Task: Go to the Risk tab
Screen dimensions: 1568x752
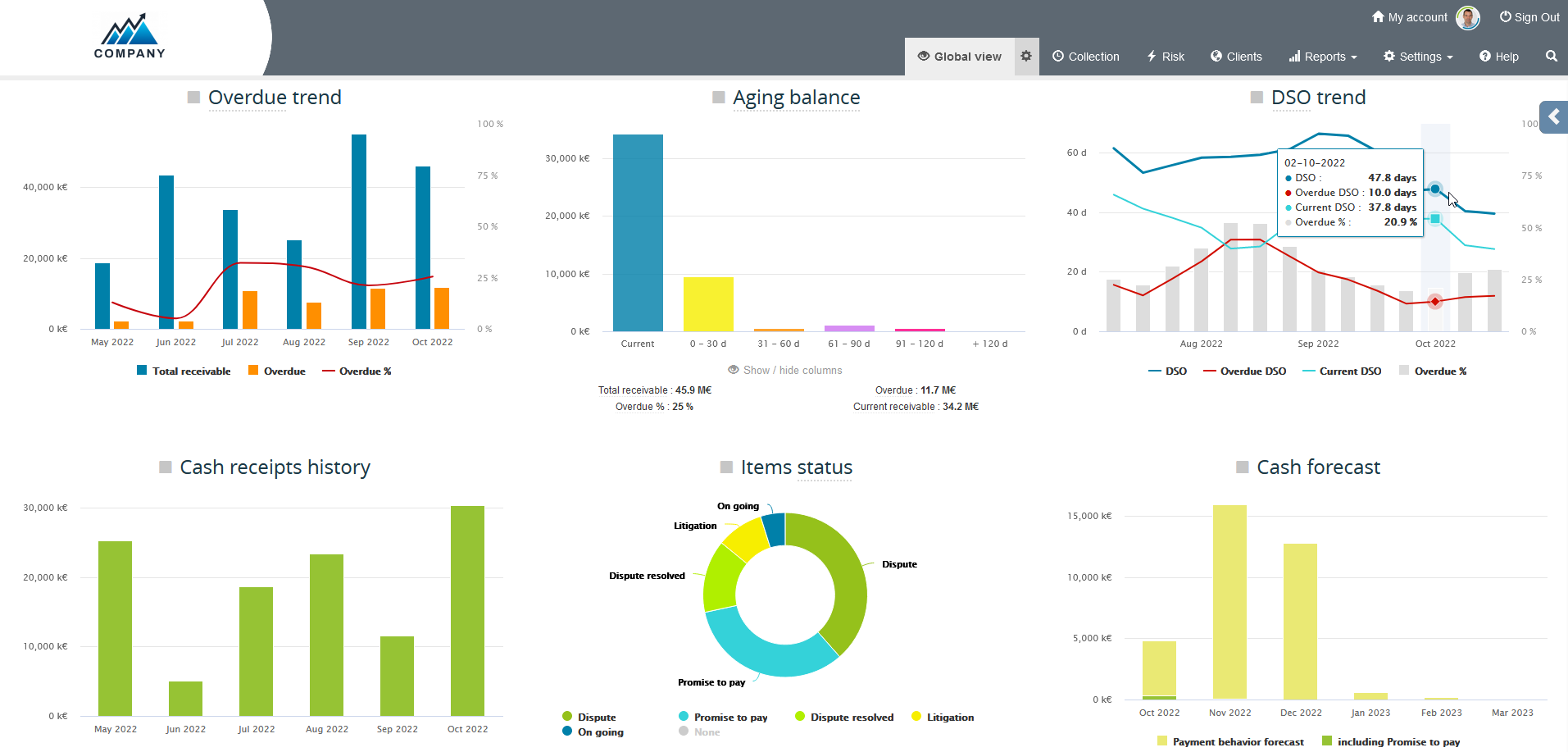Action: pos(1166,57)
